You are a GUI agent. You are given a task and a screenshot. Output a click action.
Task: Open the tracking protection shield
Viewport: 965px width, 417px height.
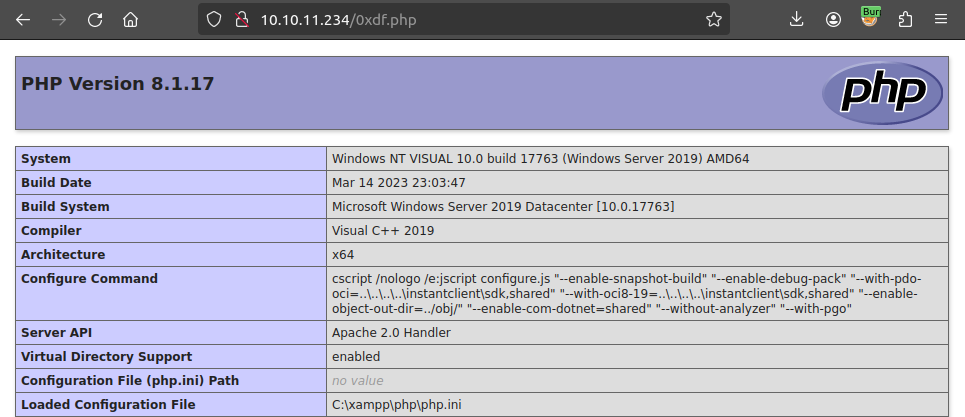[212, 19]
